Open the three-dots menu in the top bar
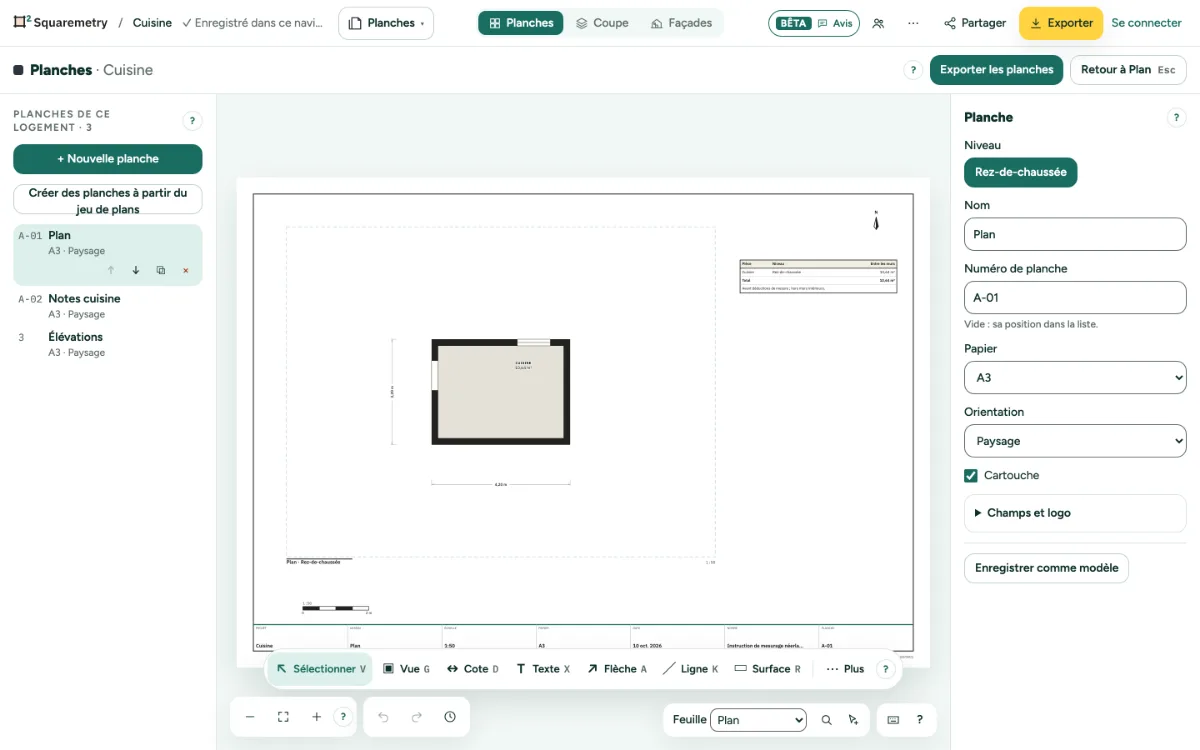 (913, 23)
